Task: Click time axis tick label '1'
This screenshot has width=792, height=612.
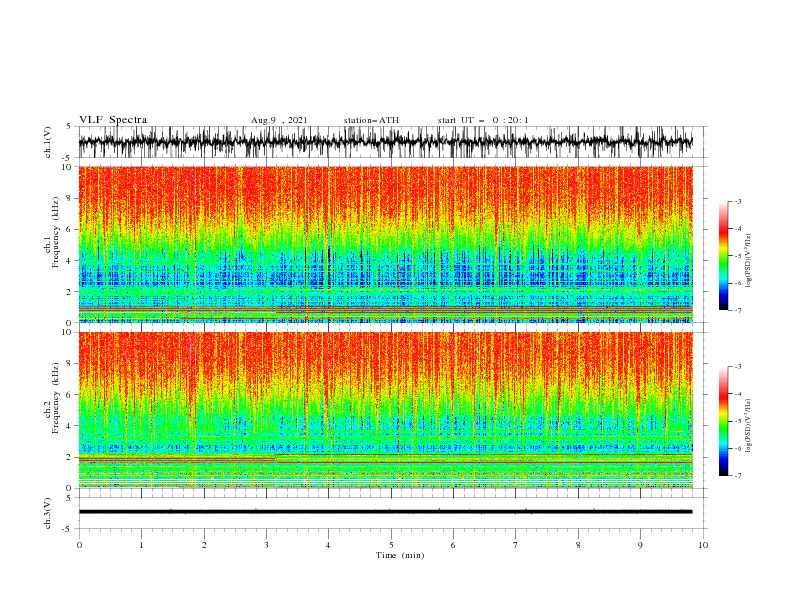Action: (141, 545)
